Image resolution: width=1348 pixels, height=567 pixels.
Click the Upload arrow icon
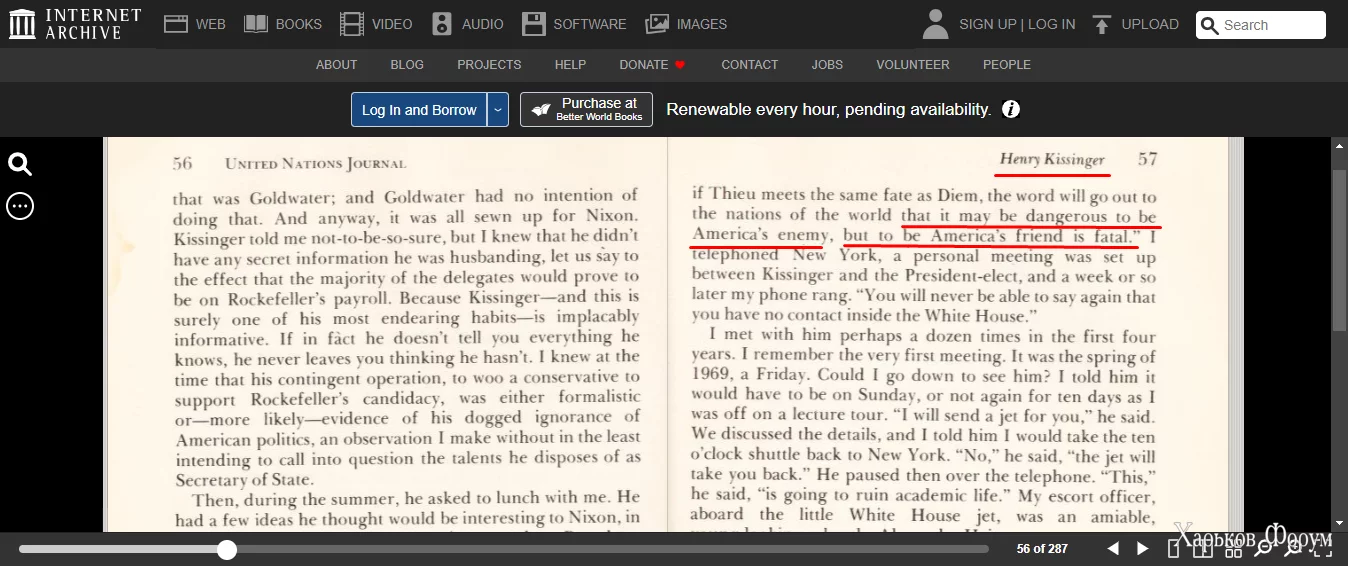pos(1101,24)
